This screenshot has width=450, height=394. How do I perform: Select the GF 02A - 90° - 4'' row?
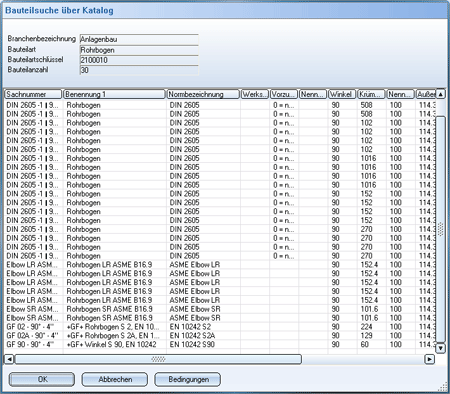[220, 336]
